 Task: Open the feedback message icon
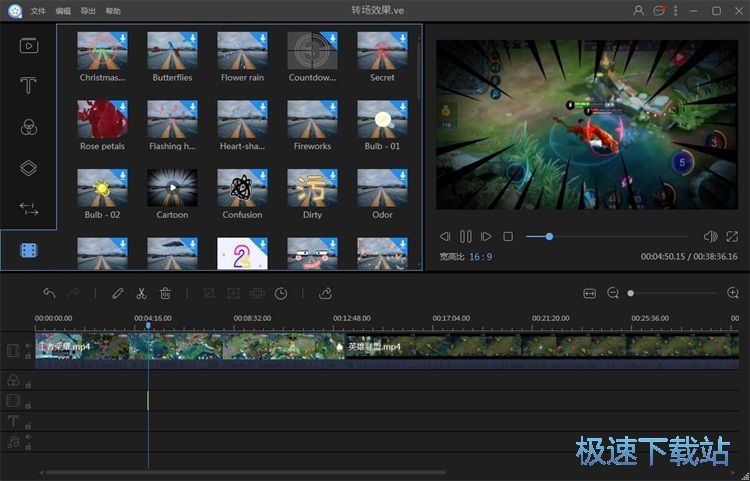[x=659, y=10]
